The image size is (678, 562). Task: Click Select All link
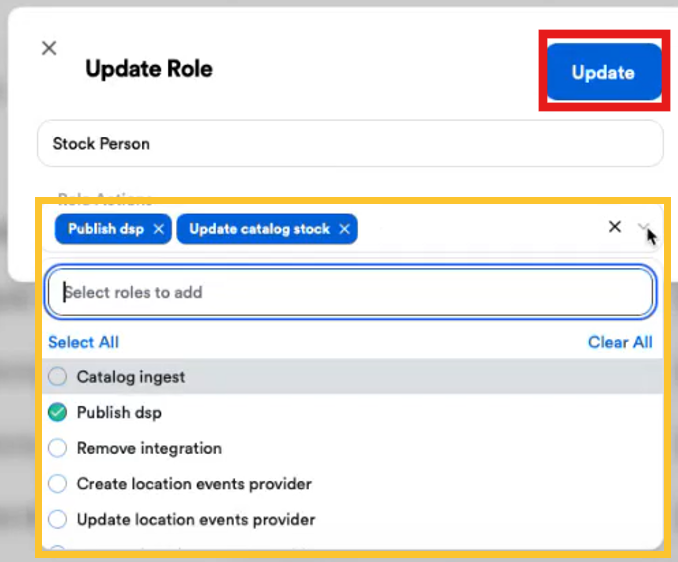pos(83,342)
